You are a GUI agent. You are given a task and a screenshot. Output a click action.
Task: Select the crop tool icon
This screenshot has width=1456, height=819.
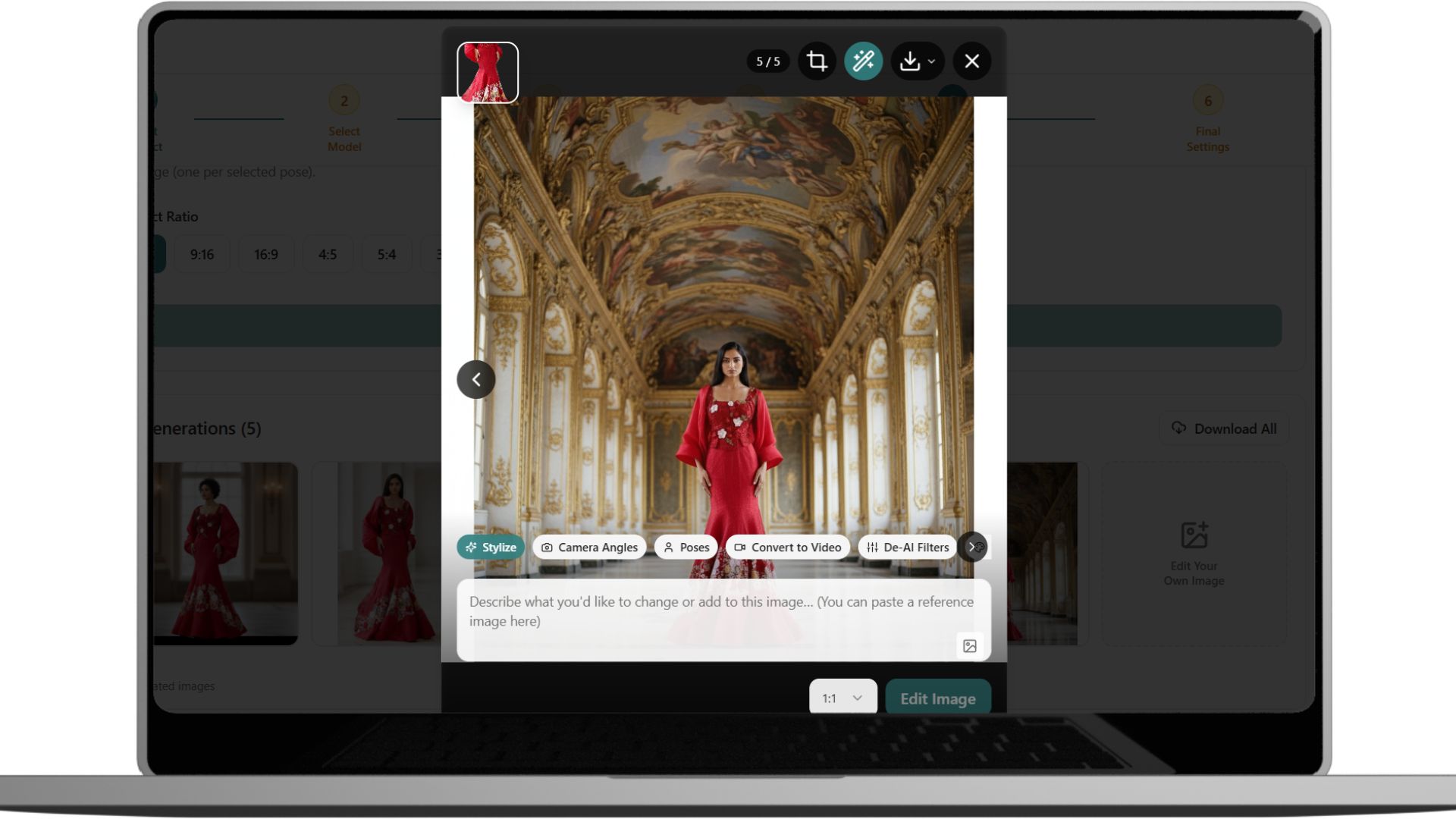tap(817, 61)
